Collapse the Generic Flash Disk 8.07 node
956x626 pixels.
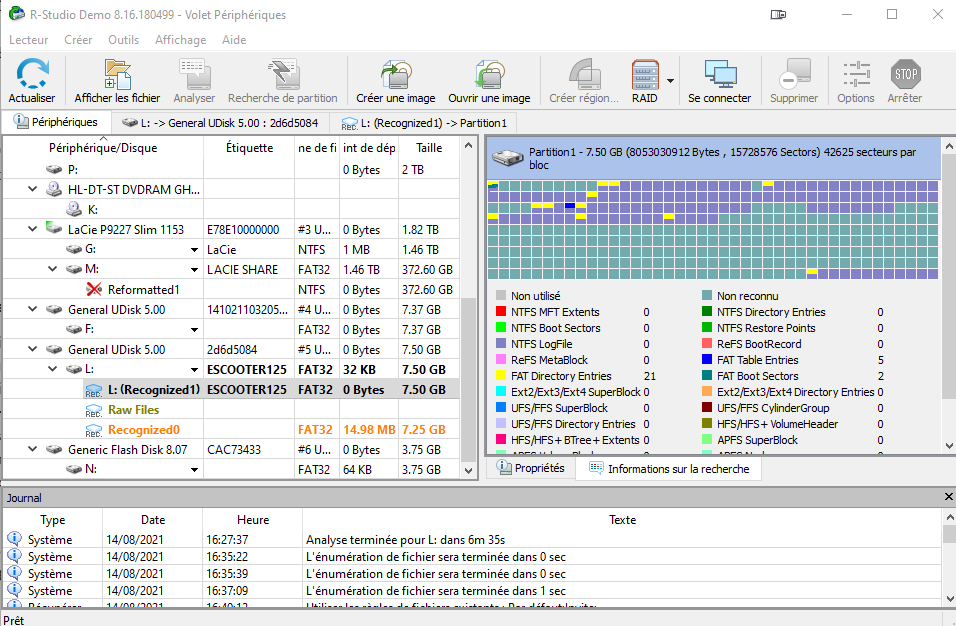pos(32,449)
